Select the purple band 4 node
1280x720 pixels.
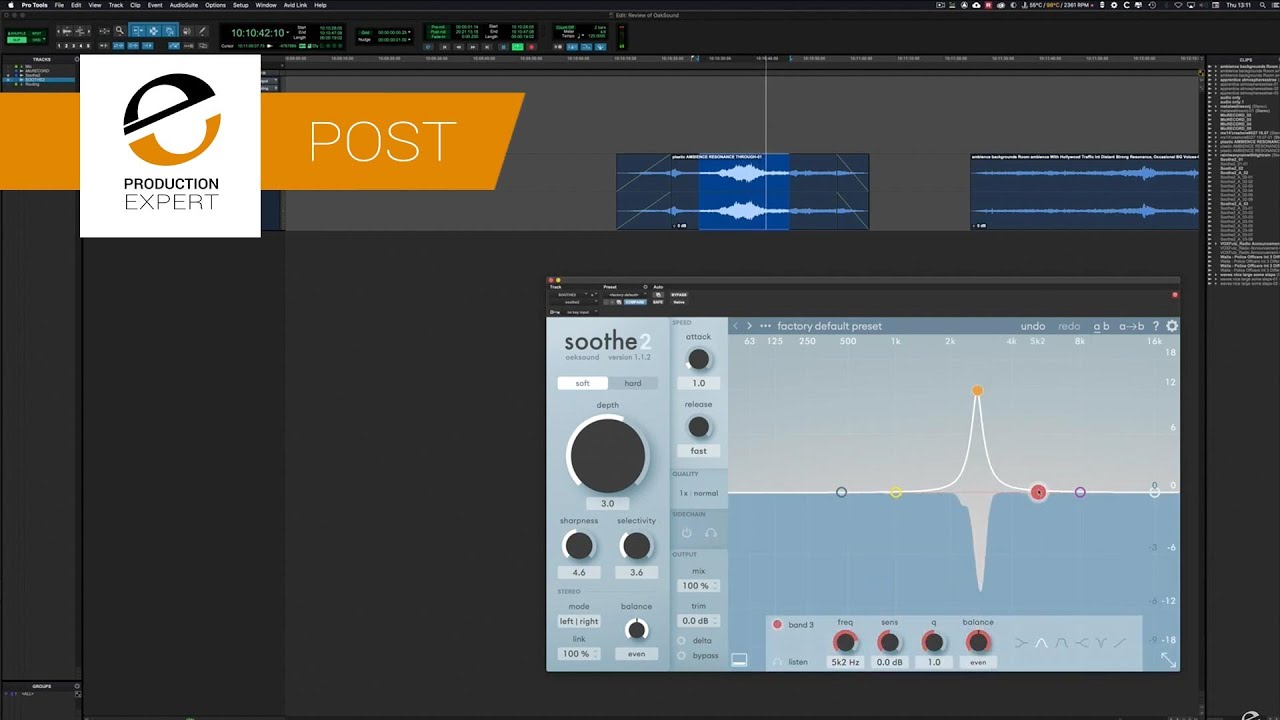1080,492
